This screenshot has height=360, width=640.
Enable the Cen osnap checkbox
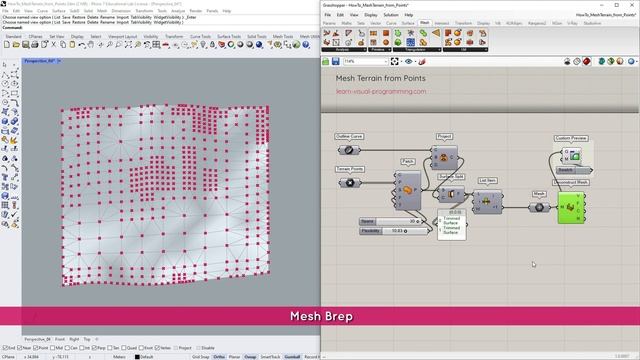tap(67, 348)
